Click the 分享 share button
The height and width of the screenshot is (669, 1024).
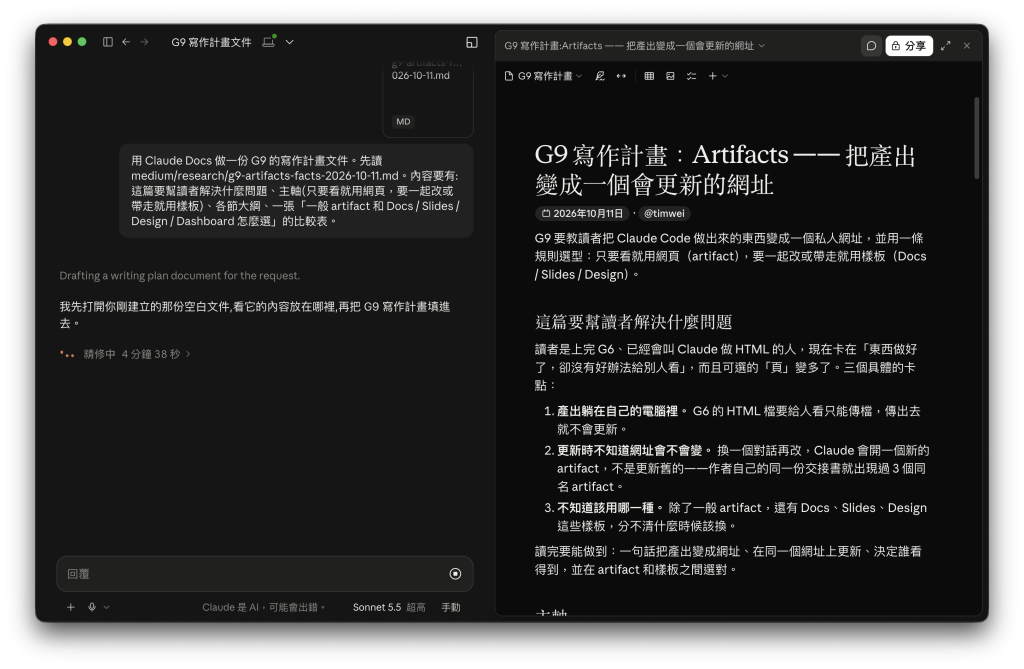909,46
